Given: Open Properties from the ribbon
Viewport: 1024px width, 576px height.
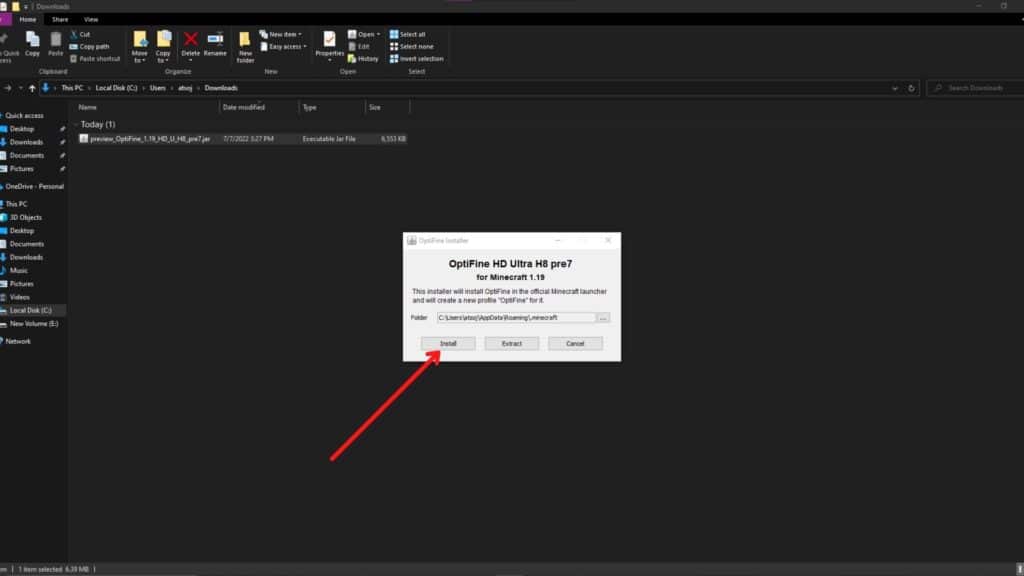Looking at the screenshot, I should [329, 42].
